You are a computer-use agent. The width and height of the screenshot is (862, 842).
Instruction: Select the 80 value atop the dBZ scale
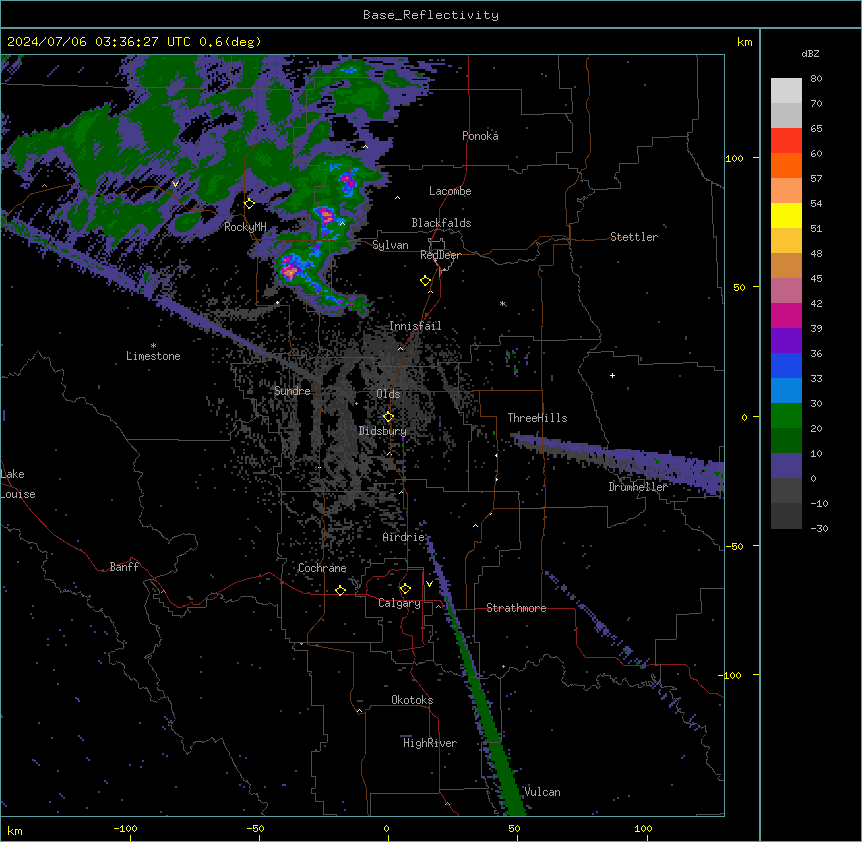click(816, 79)
